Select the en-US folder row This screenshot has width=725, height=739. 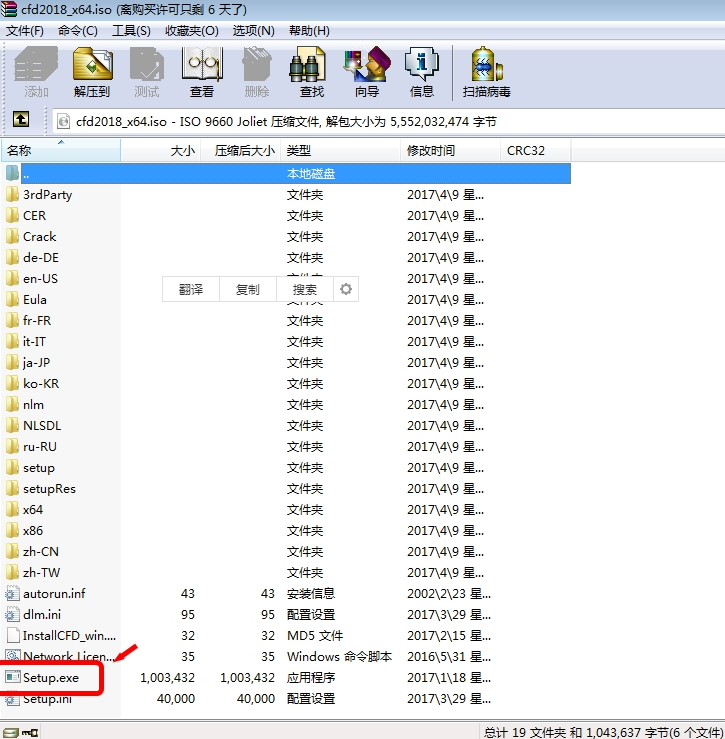point(286,279)
